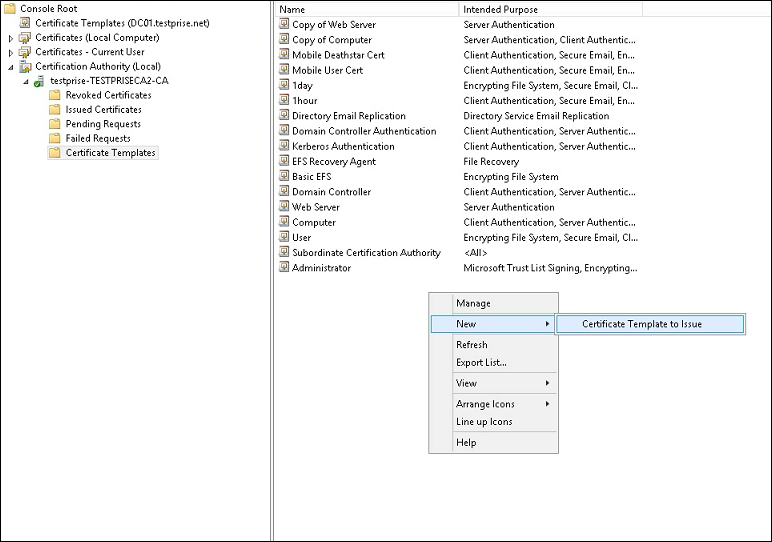Click the Mobile Deathstar Cert template icon

(x=284, y=55)
